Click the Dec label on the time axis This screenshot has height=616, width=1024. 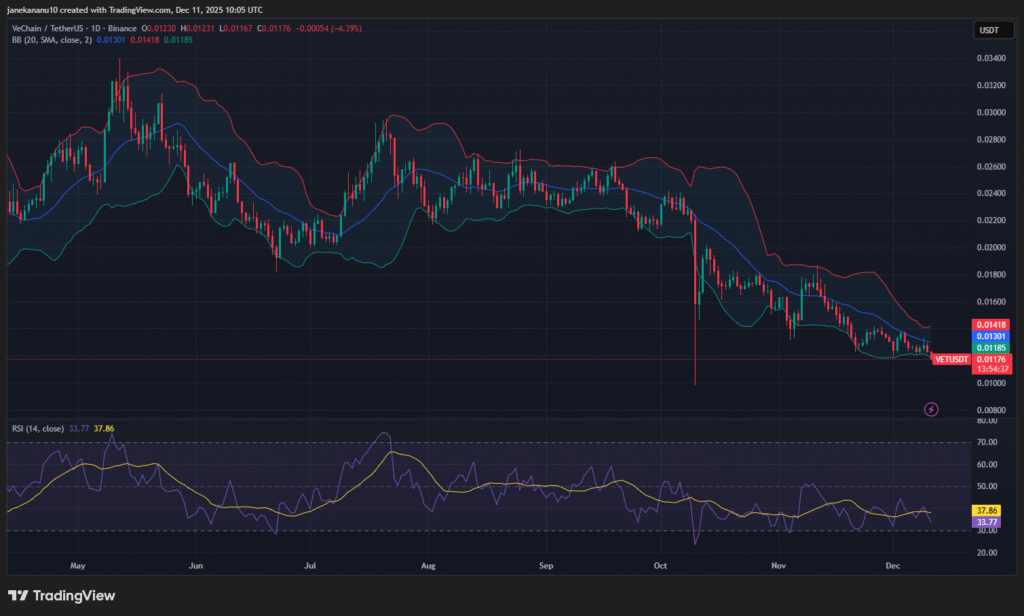[x=891, y=565]
